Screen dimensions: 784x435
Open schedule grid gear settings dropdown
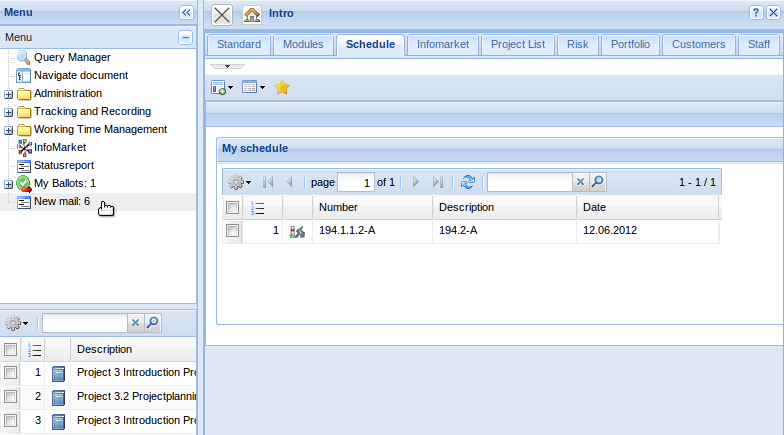(x=240, y=182)
